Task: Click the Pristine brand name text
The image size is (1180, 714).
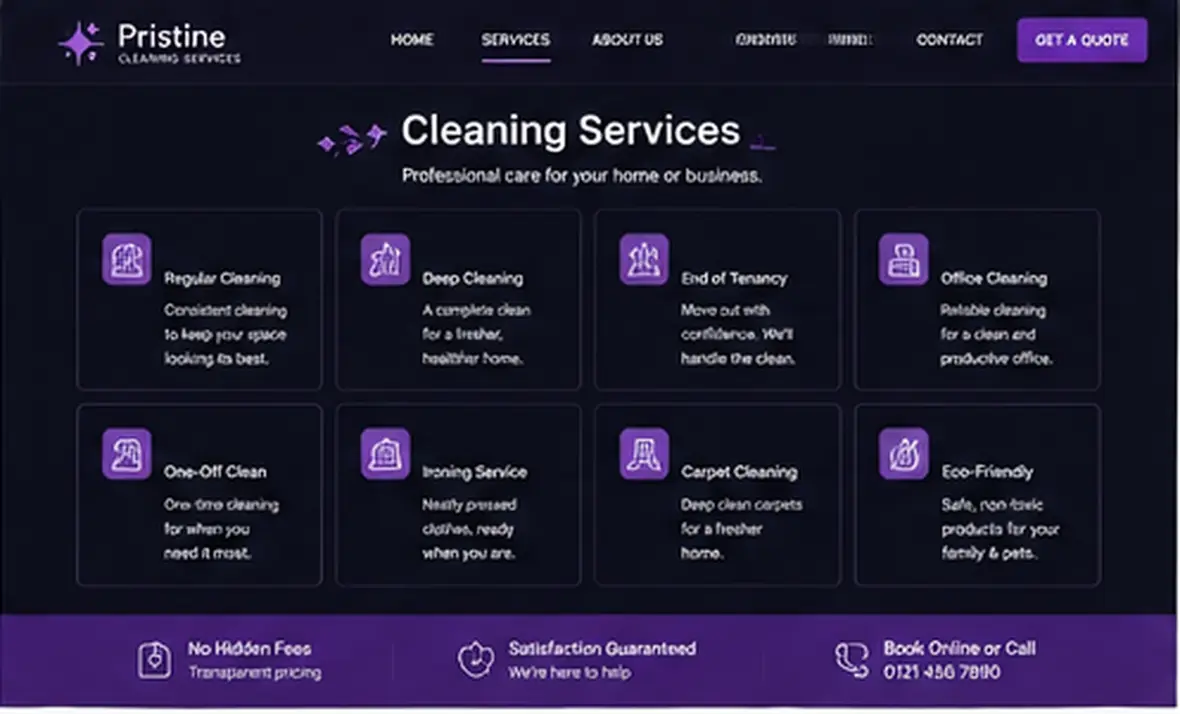Action: [172, 36]
